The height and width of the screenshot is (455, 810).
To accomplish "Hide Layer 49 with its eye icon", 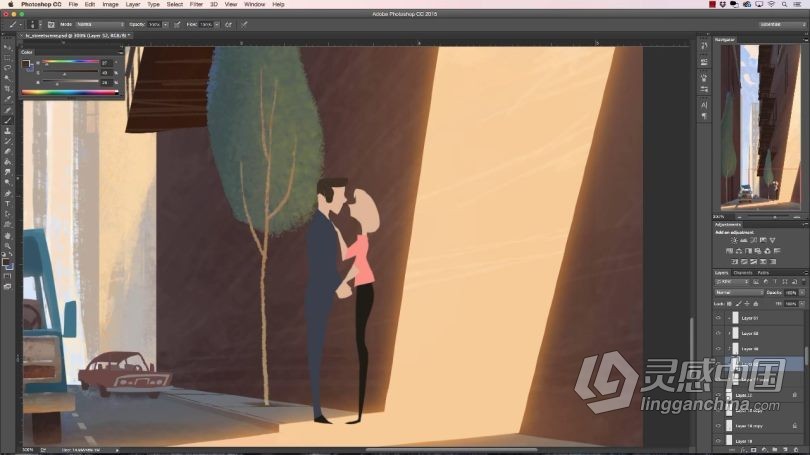I will click(x=718, y=349).
